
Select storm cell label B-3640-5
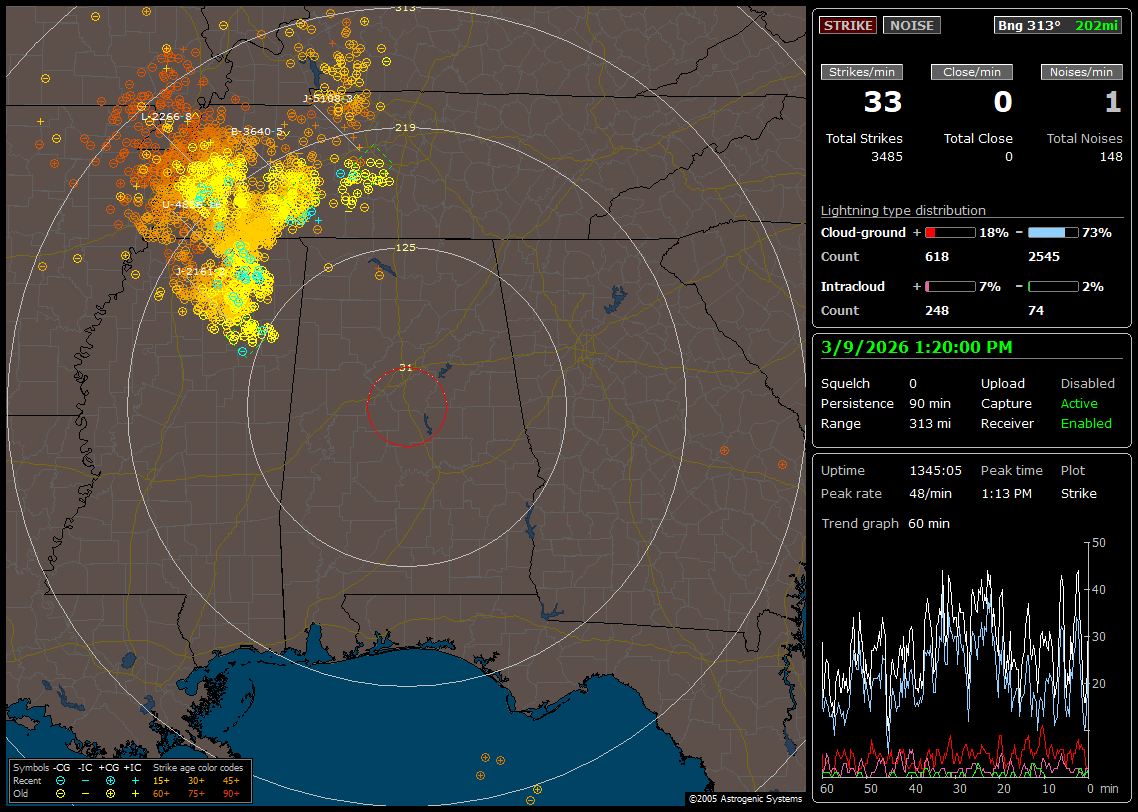point(257,131)
